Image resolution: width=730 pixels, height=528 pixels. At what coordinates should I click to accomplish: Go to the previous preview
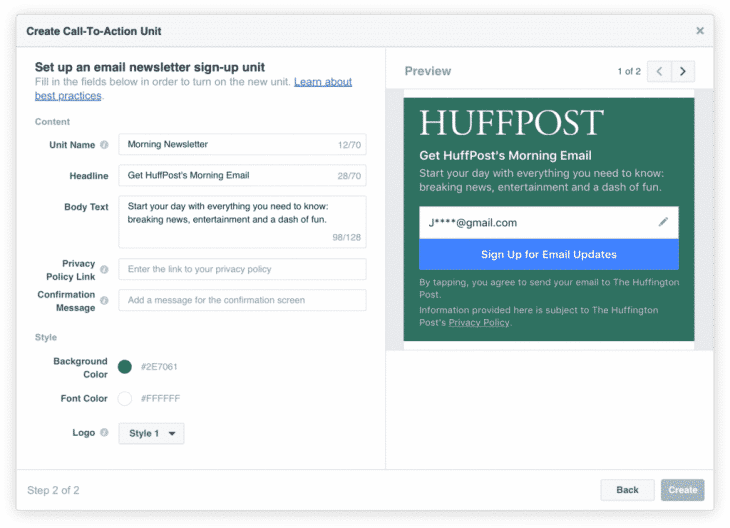tap(659, 71)
